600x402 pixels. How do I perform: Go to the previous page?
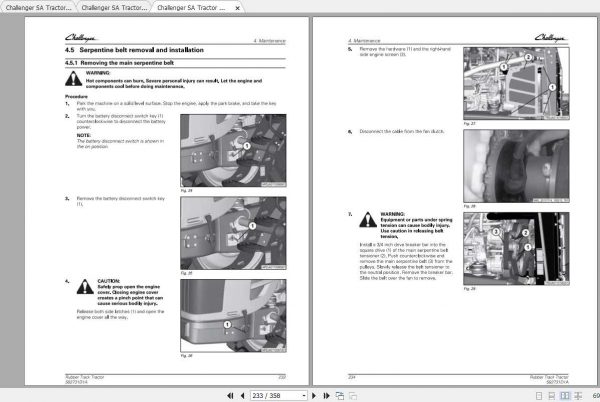[242, 395]
